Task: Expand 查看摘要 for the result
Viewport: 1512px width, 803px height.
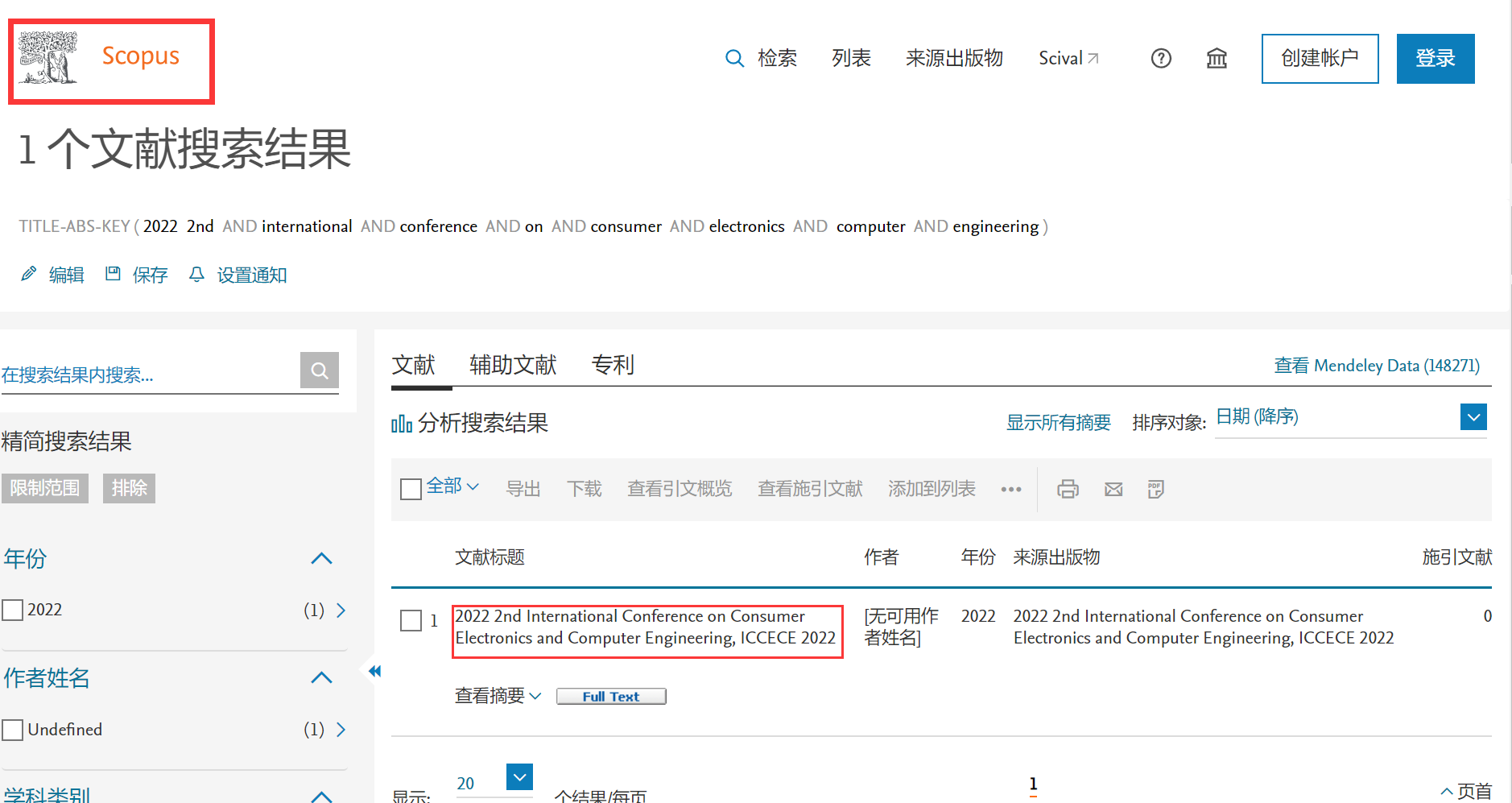Action: point(498,695)
